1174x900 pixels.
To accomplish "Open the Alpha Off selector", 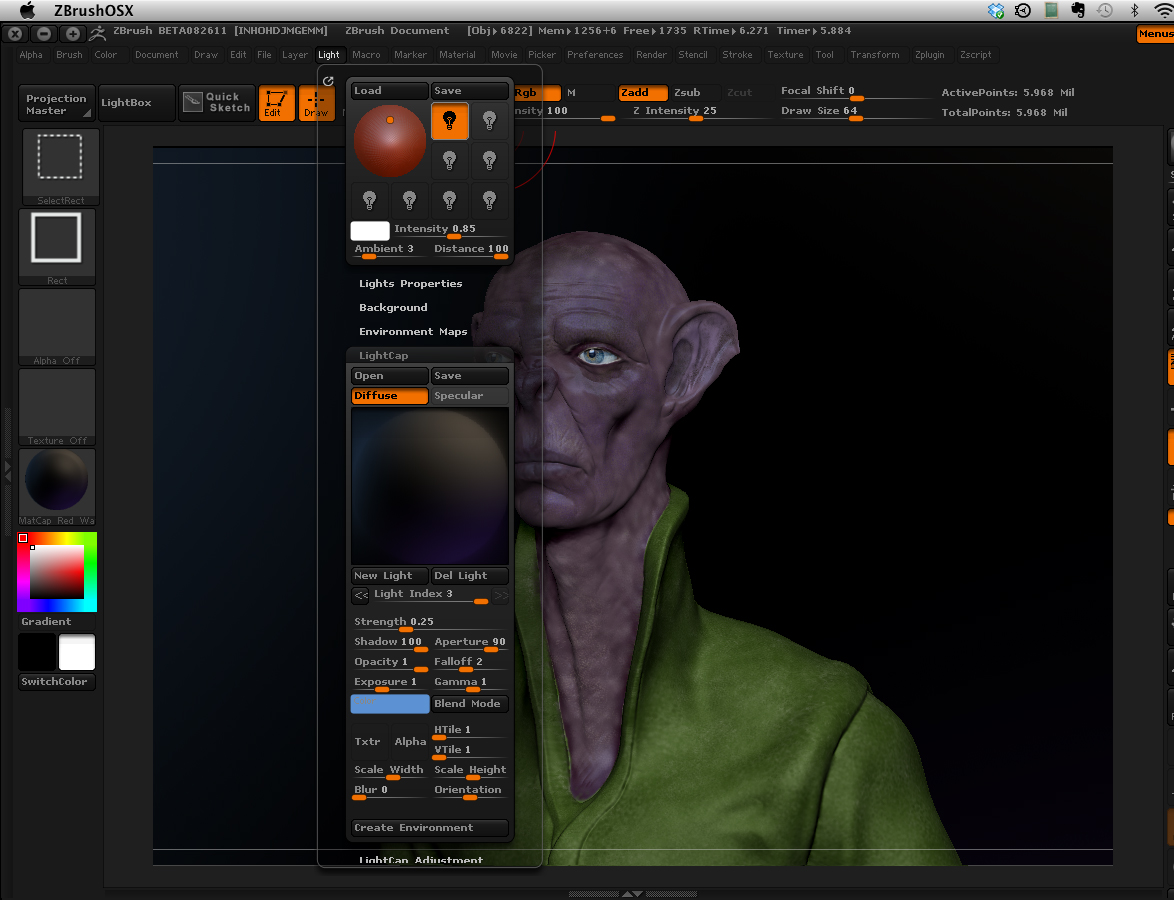I will (x=57, y=327).
